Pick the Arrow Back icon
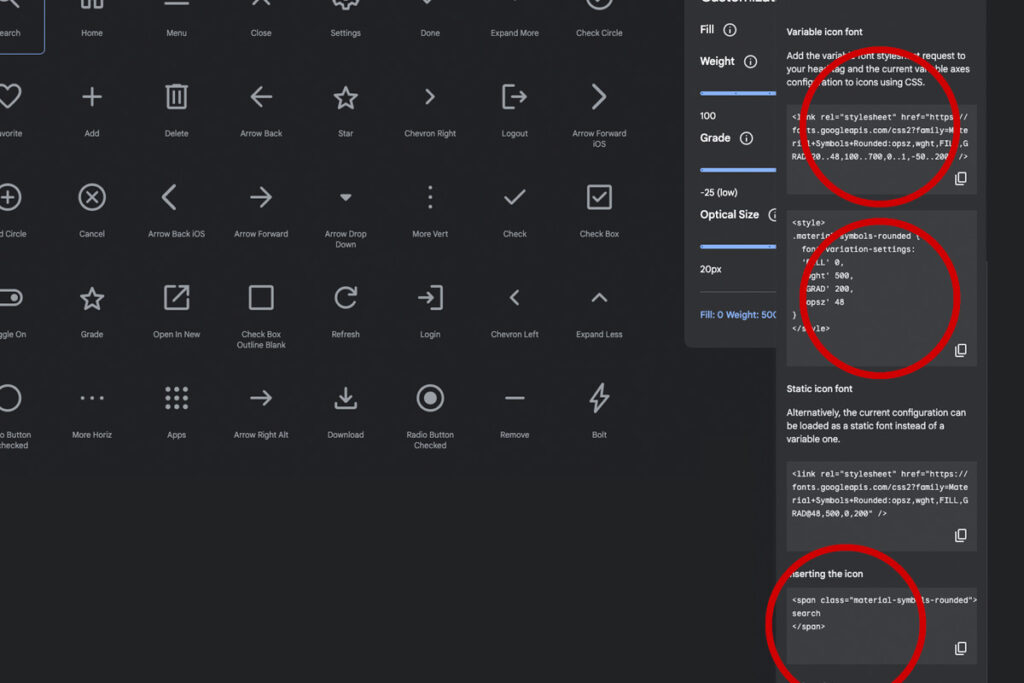 click(261, 97)
